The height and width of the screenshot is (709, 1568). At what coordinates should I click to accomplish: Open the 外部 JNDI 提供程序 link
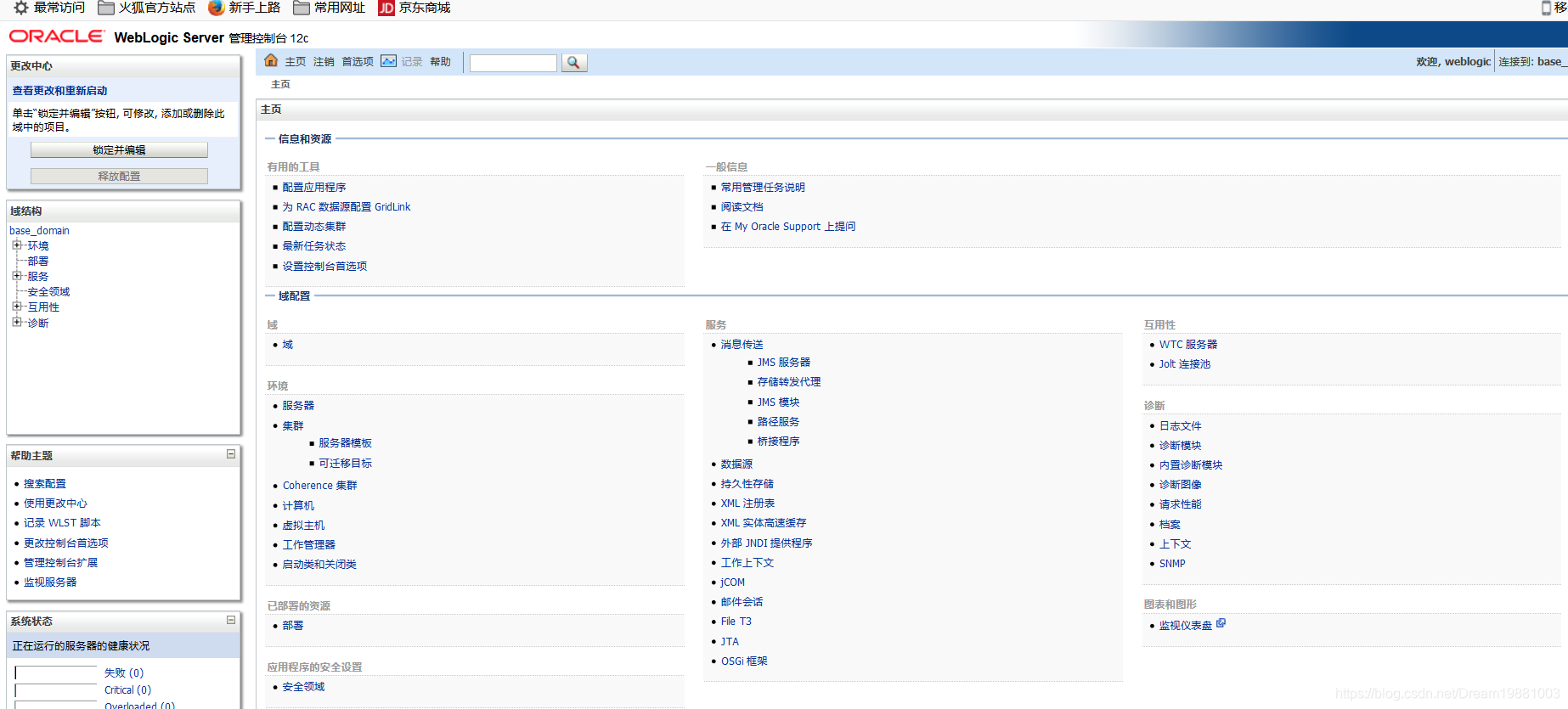[x=766, y=543]
